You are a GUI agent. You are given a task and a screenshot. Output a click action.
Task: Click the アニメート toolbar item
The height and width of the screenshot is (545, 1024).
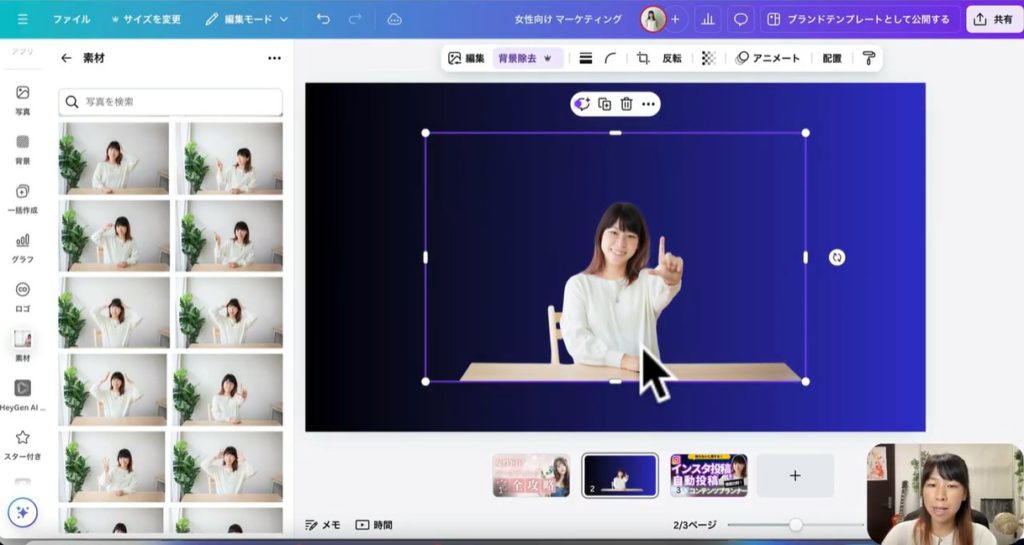(x=768, y=58)
